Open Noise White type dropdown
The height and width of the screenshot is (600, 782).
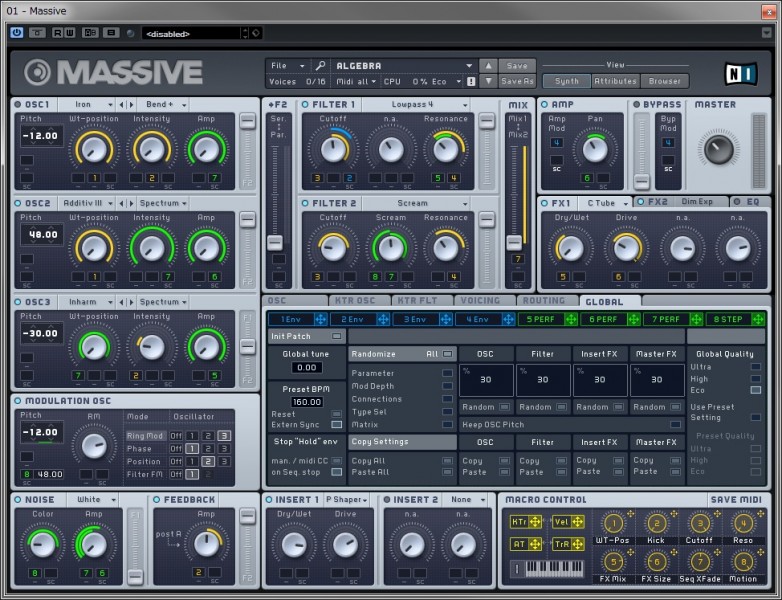click(x=96, y=500)
